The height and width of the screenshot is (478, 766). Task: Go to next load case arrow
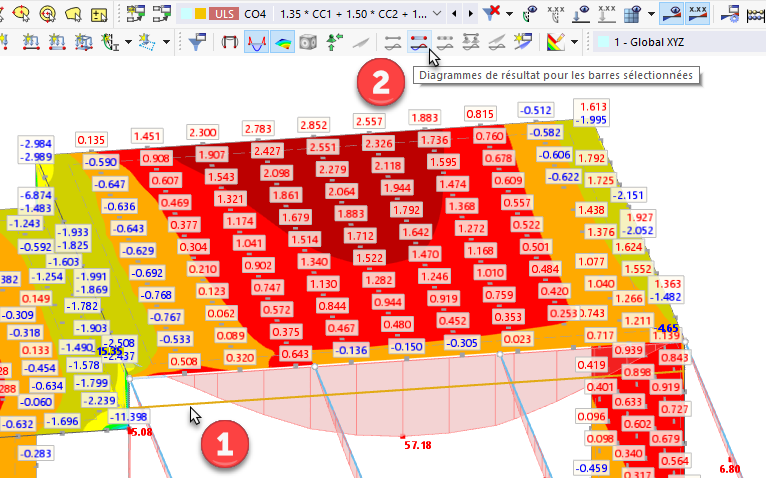[x=470, y=14]
